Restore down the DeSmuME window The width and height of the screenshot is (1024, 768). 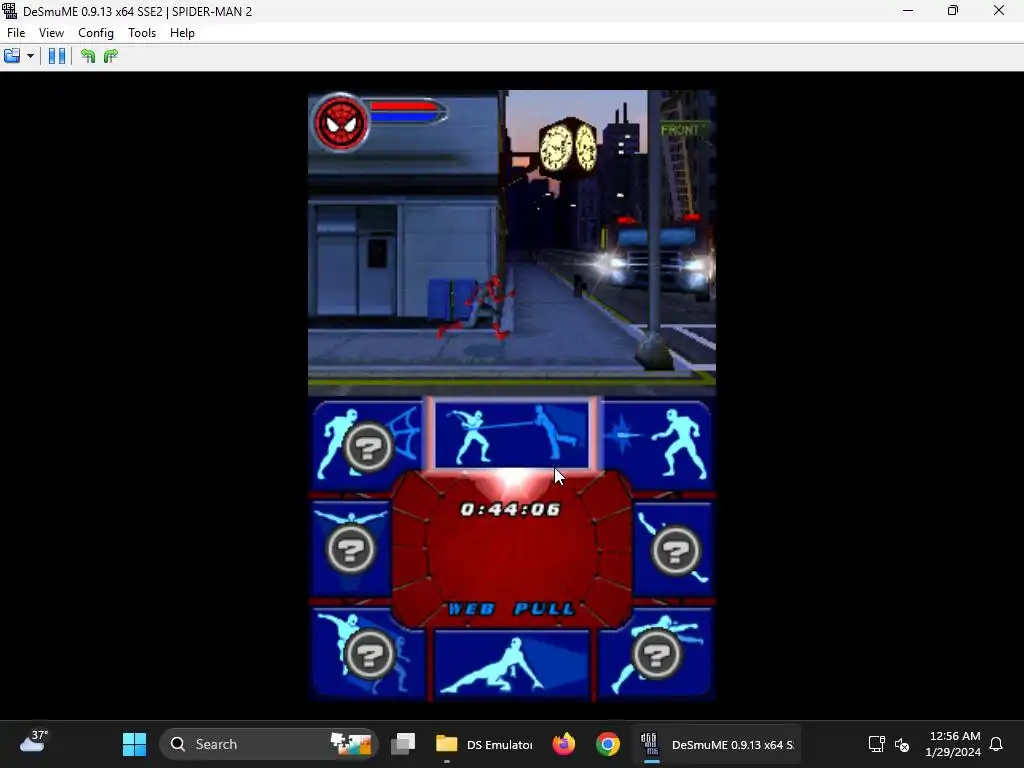tap(953, 10)
